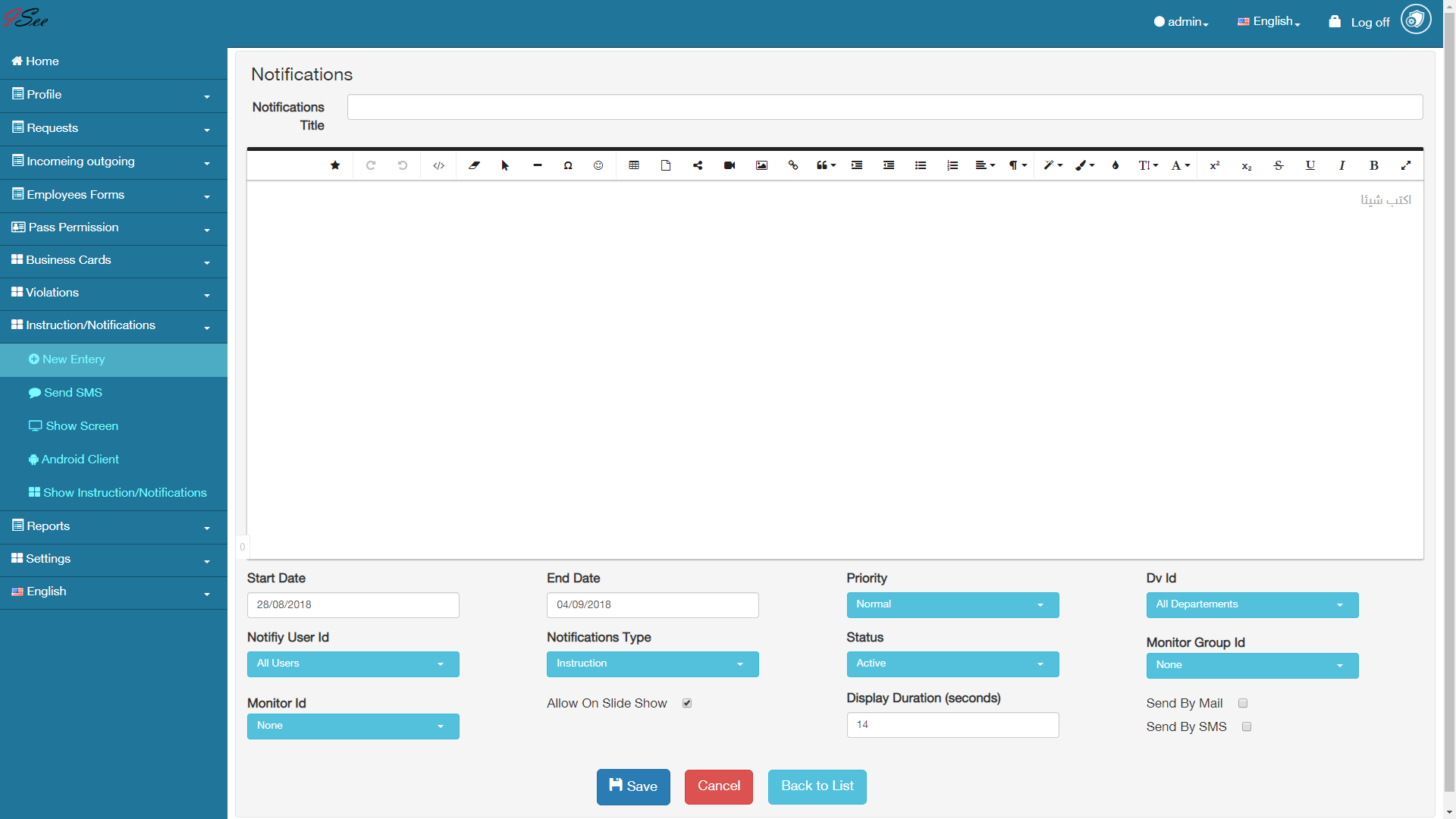Open Send SMS submenu item

point(114,393)
